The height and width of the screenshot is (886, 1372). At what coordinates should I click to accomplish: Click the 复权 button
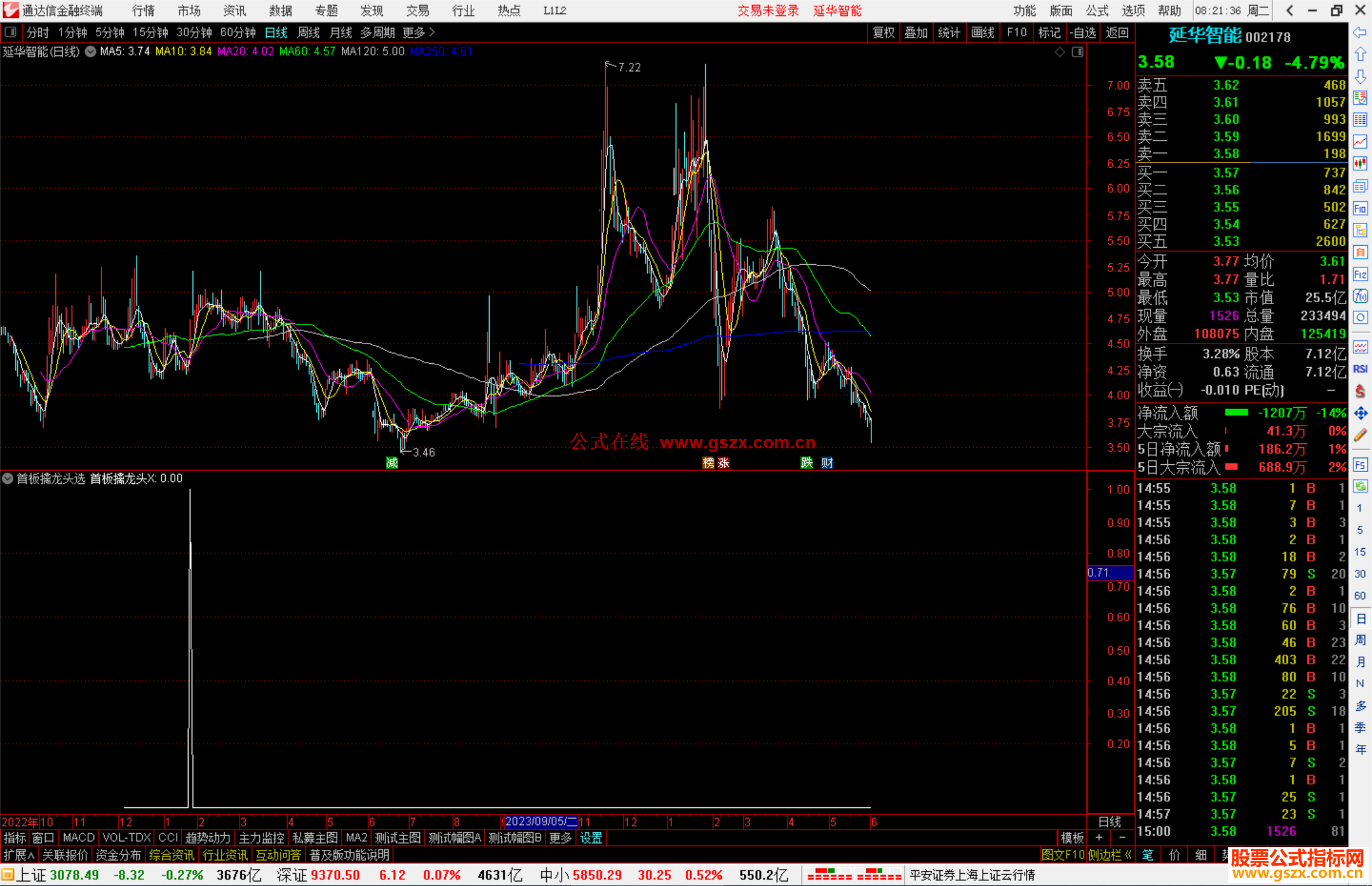[884, 32]
